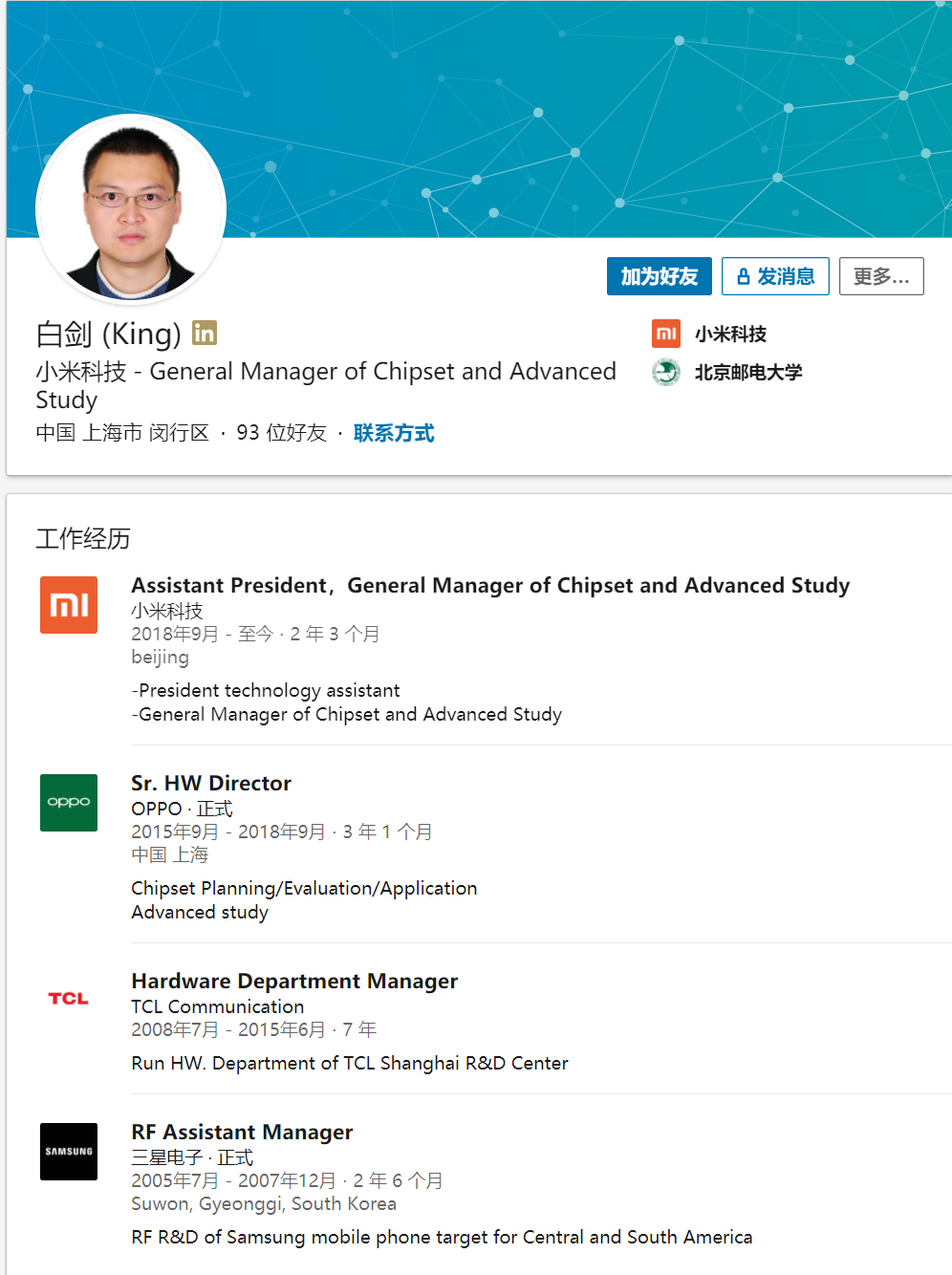Click the TCL Communication company name
The image size is (952, 1275).
(218, 1006)
